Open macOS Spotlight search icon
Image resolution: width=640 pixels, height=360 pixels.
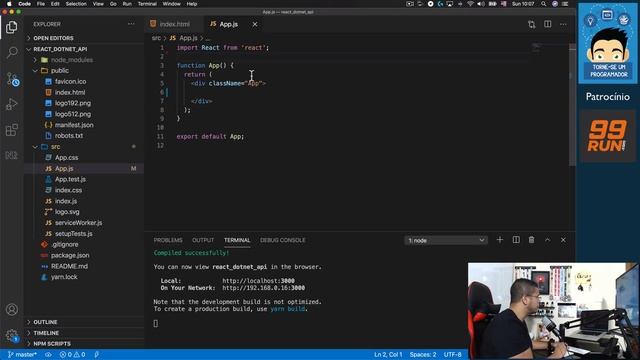click(x=544, y=4)
